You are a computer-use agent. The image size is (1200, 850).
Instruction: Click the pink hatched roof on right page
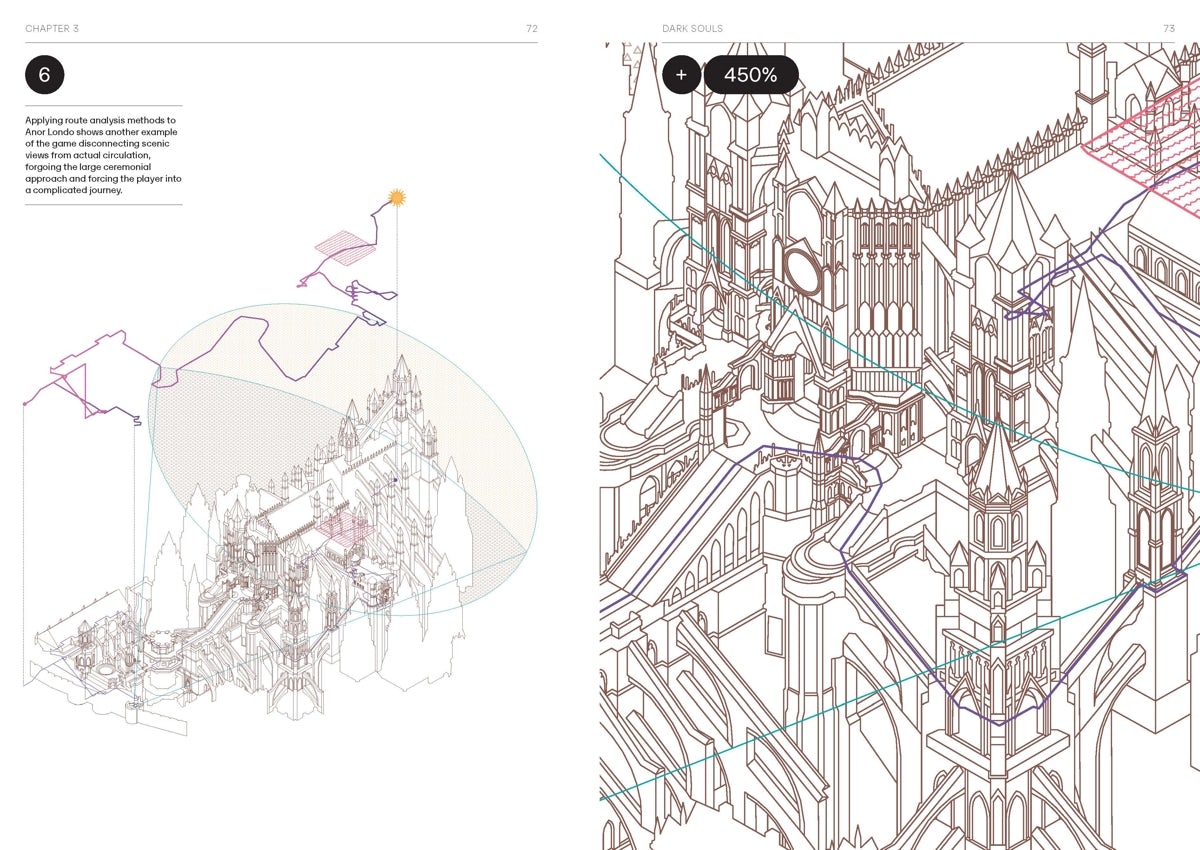pyautogui.click(x=1140, y=140)
